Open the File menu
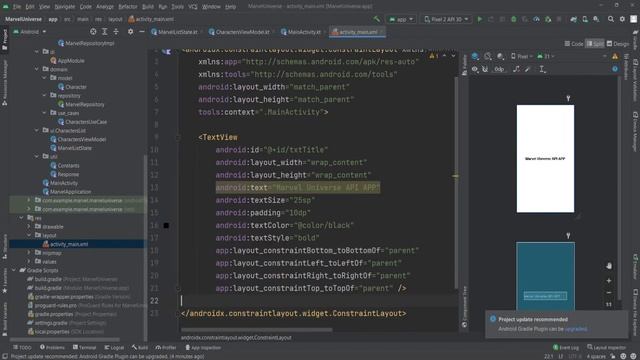640x360 pixels. 17,7
